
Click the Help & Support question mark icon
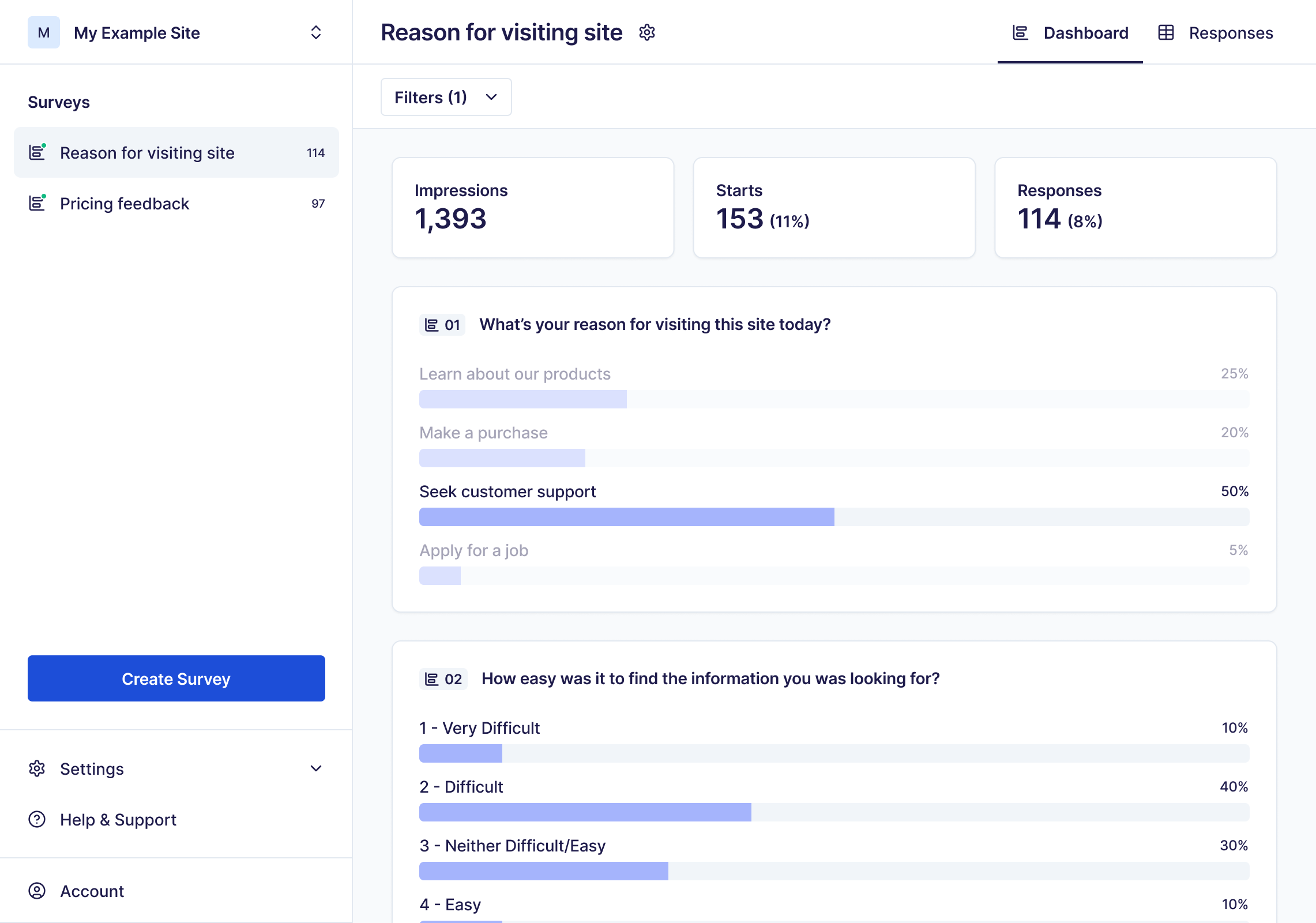[x=37, y=820]
